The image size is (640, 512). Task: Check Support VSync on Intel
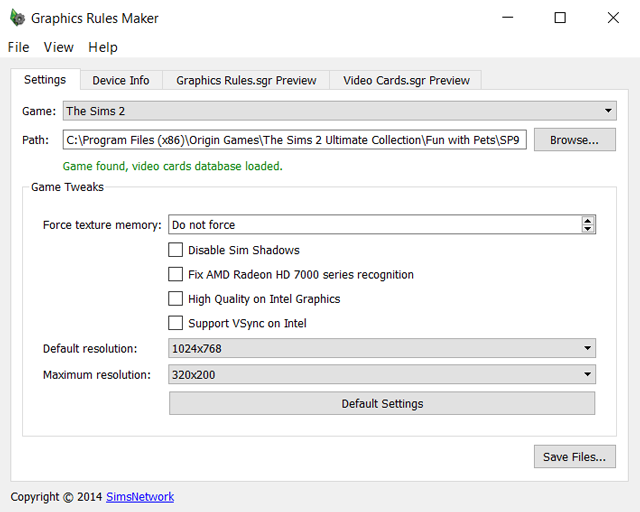[x=176, y=323]
